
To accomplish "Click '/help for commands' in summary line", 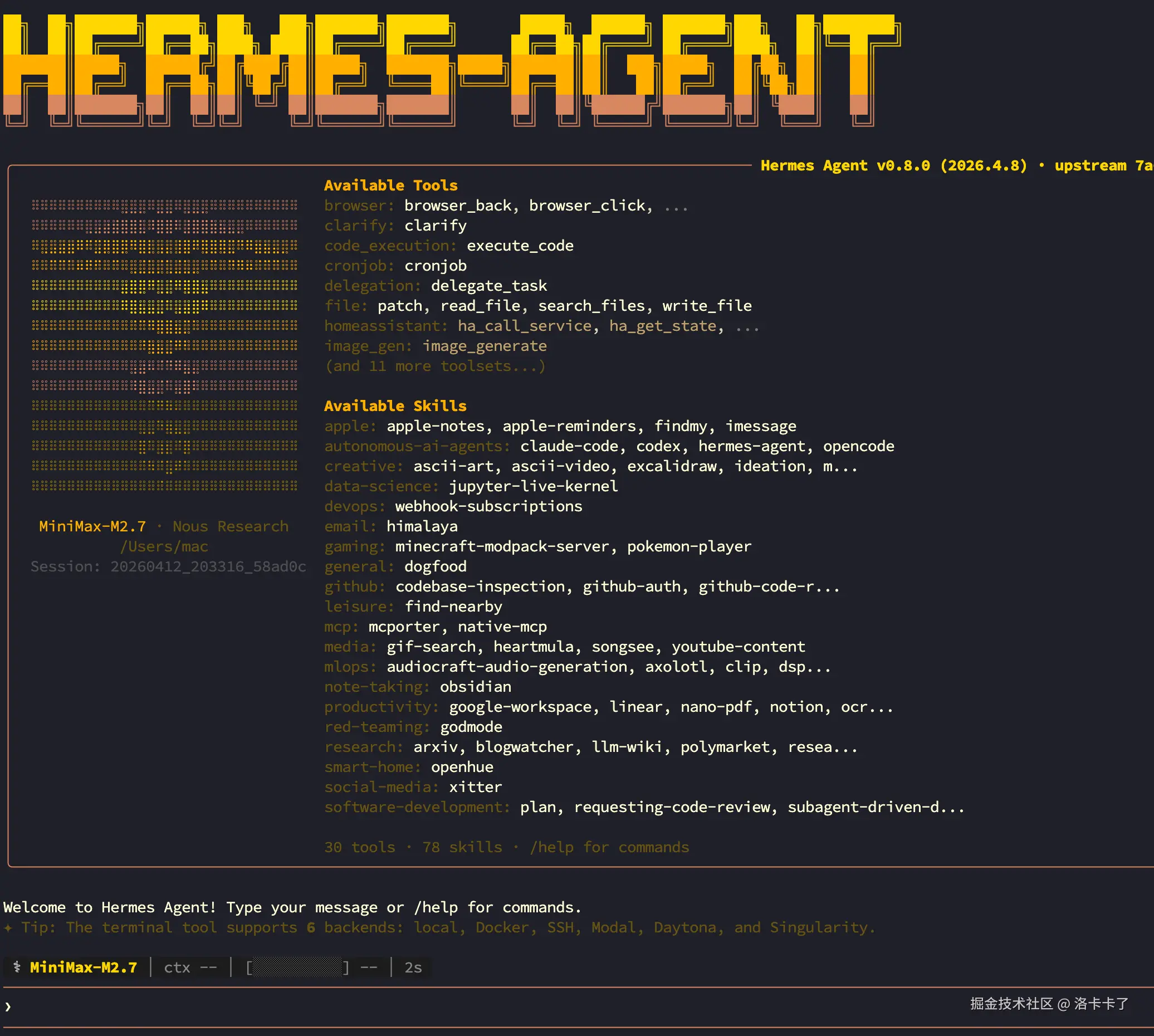I will point(609,847).
